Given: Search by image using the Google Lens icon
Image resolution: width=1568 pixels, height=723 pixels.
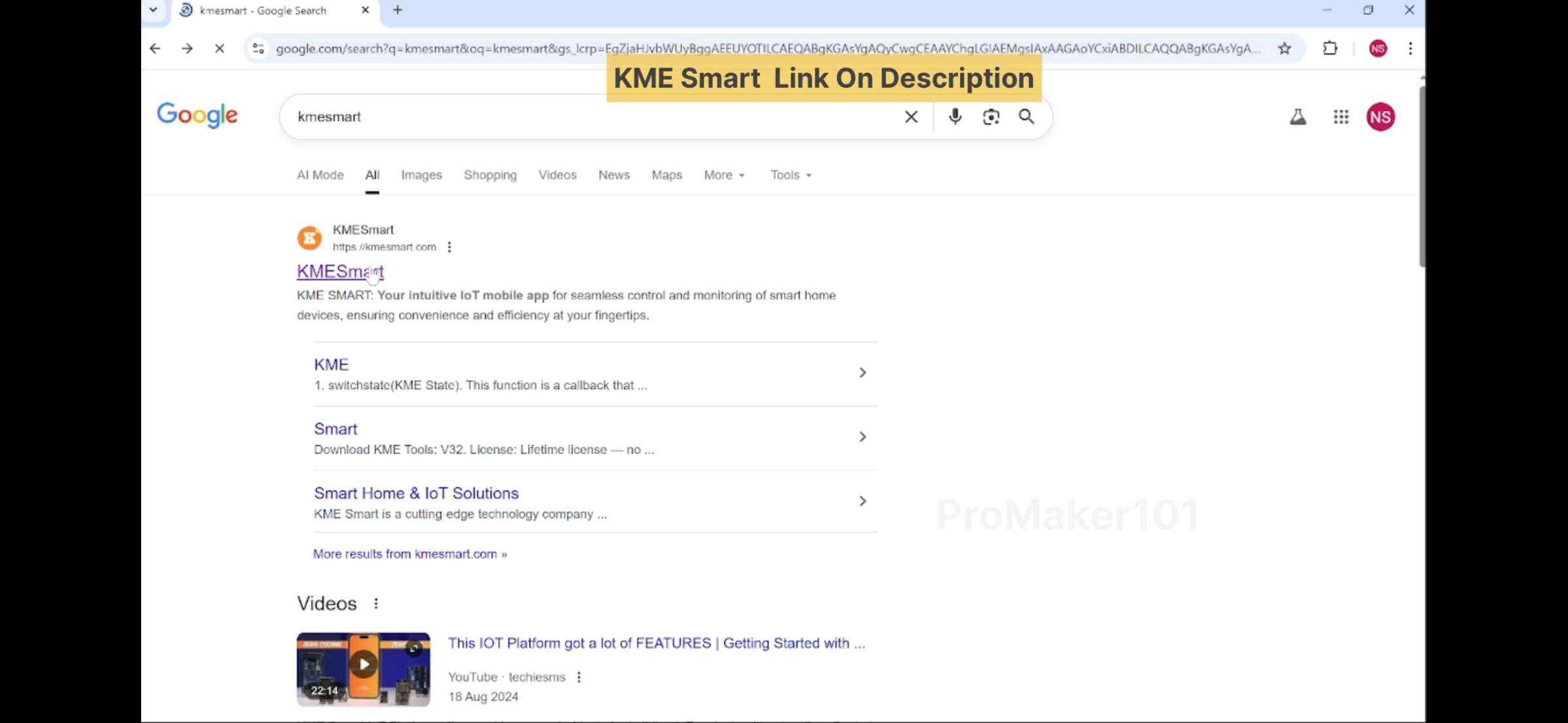Looking at the screenshot, I should [990, 116].
